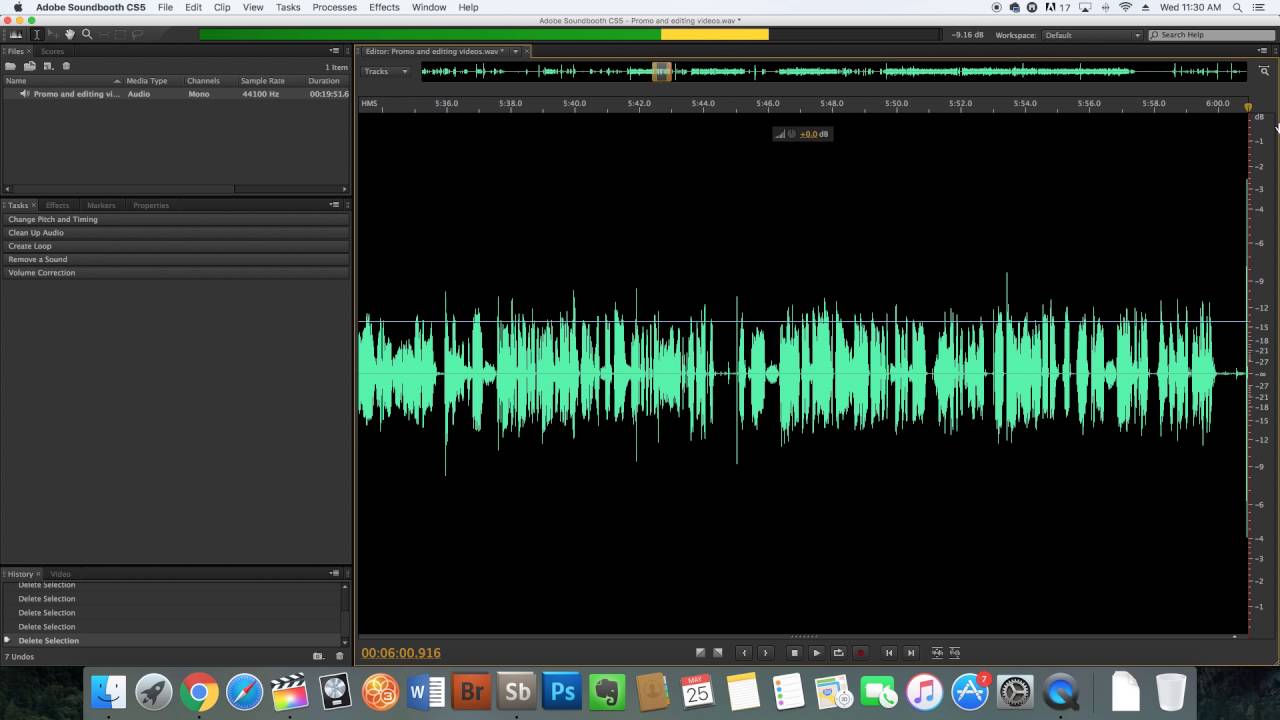Click the Open File folder icon in Files panel

click(x=11, y=66)
